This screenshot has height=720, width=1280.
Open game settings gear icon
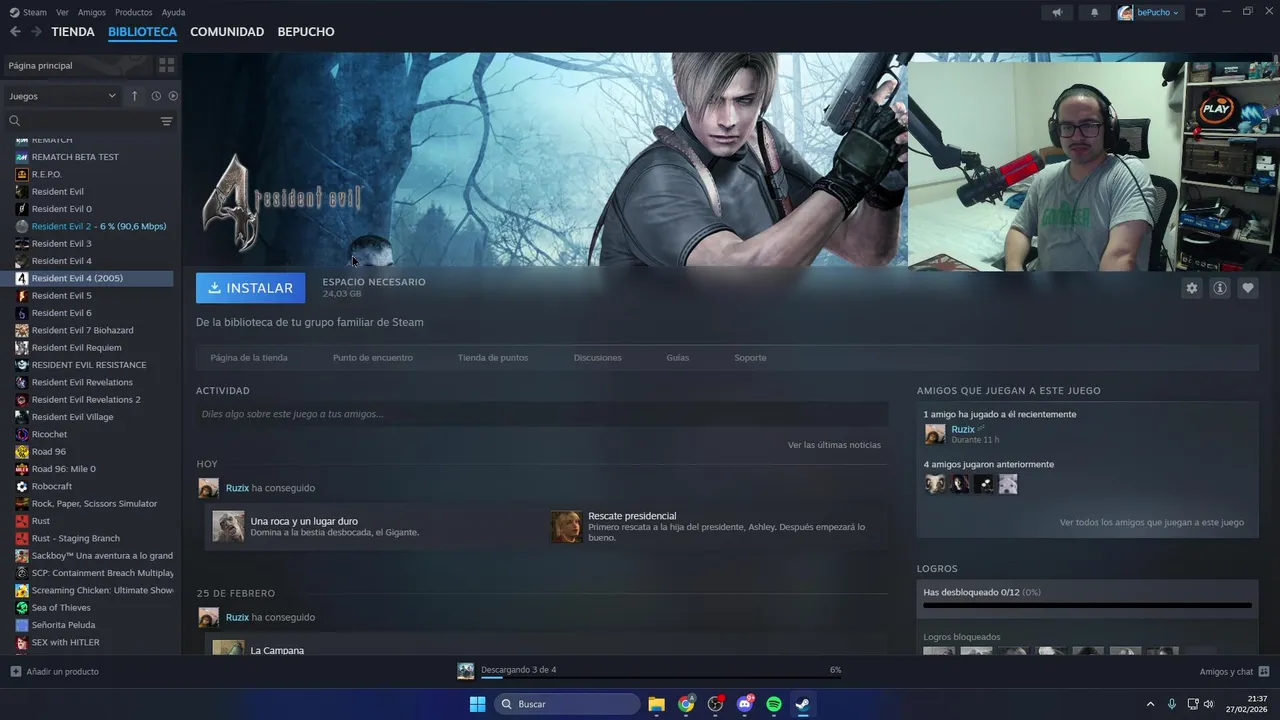[x=1191, y=288]
